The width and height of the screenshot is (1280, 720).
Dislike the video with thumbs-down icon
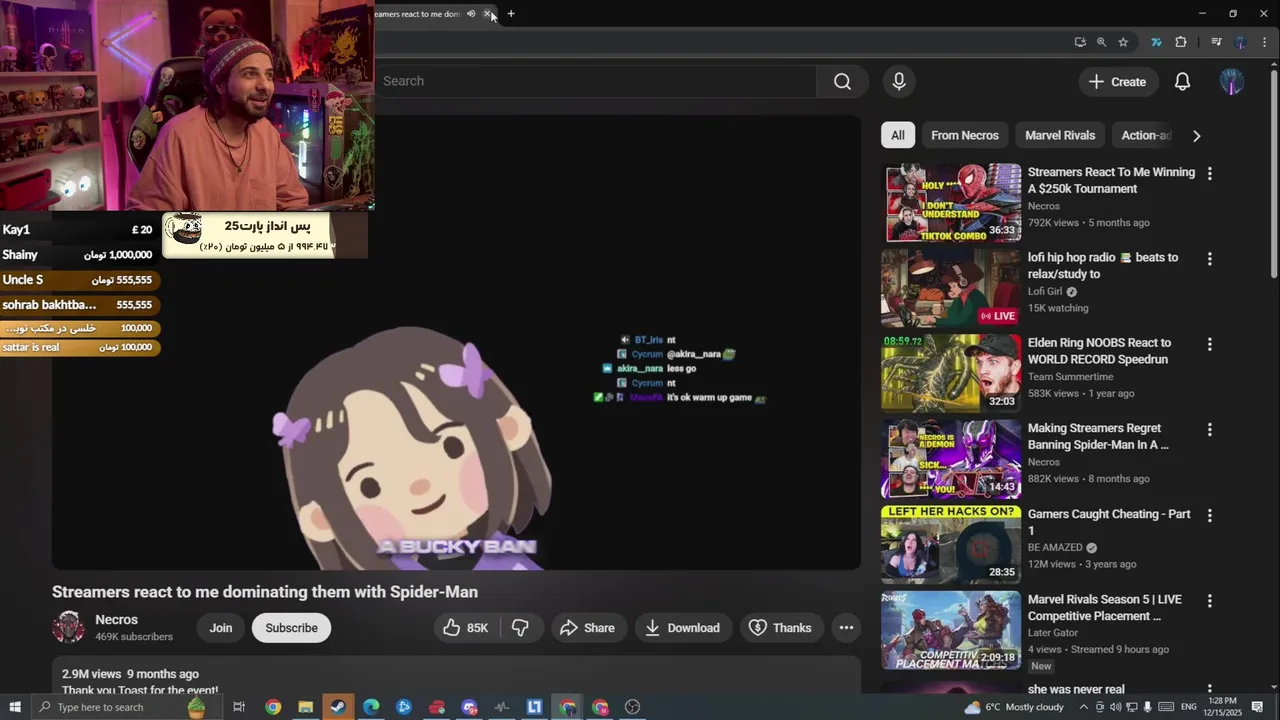coord(520,628)
